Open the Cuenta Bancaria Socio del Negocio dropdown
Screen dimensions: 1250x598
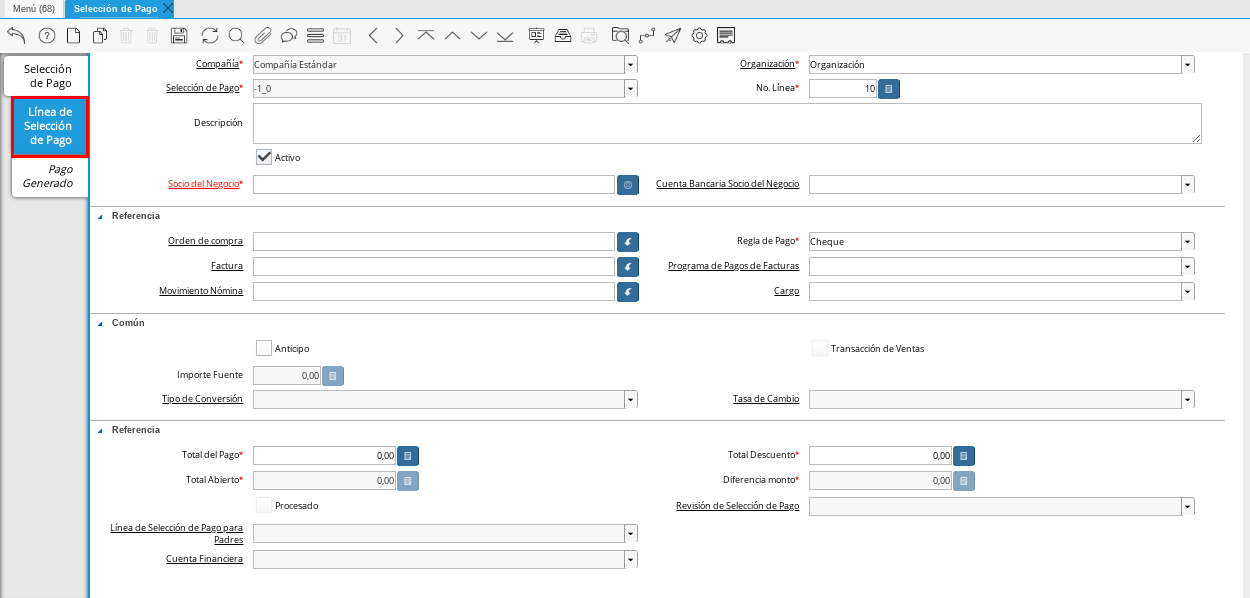[x=1187, y=184]
